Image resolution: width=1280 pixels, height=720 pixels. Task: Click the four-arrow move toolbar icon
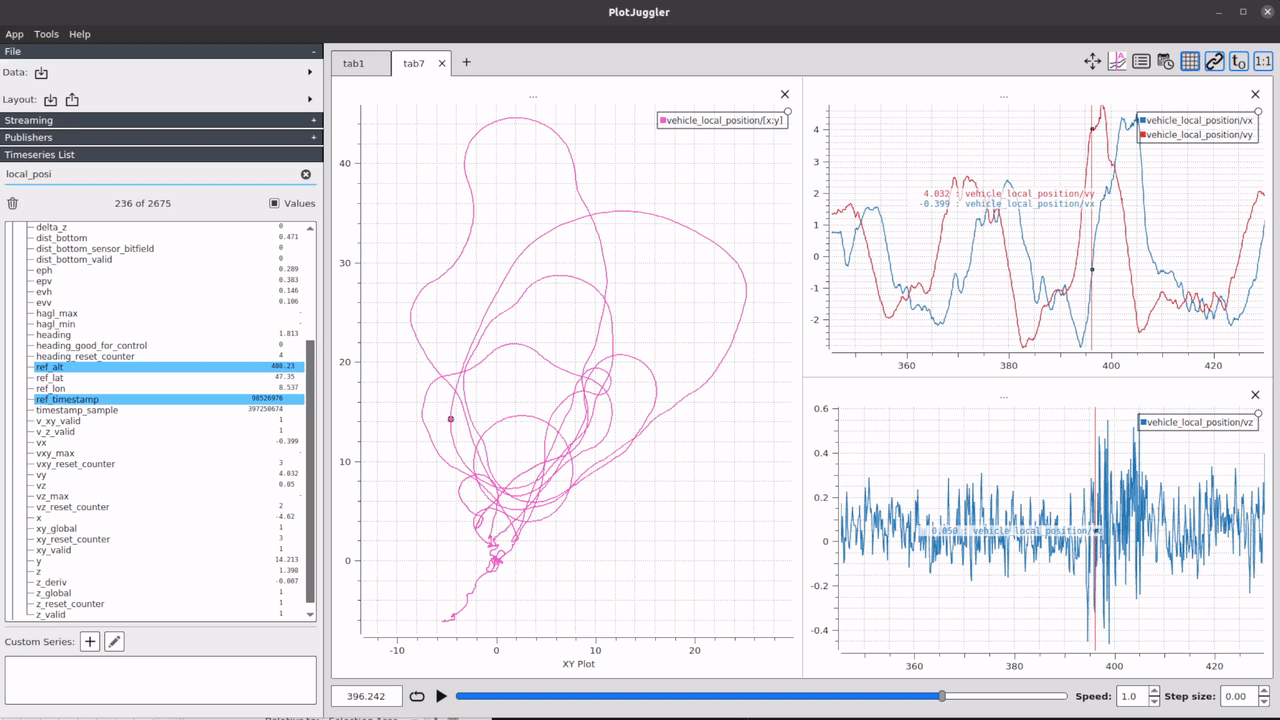click(1092, 62)
